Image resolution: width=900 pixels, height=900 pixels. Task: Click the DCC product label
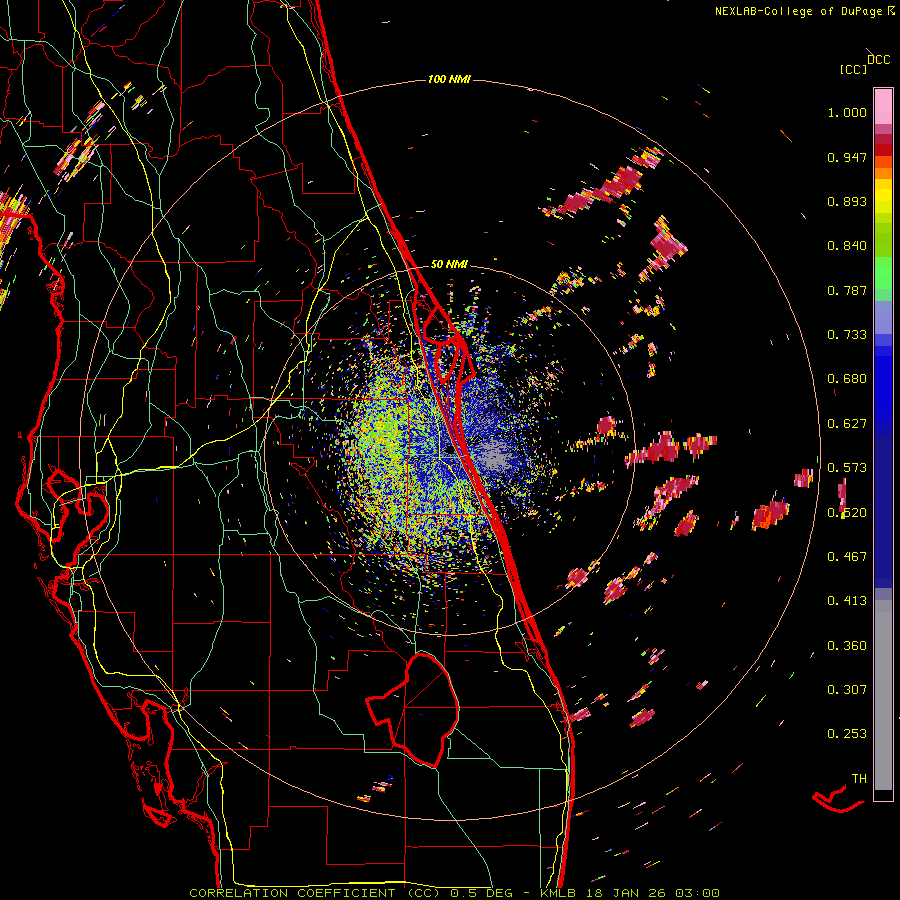[879, 60]
